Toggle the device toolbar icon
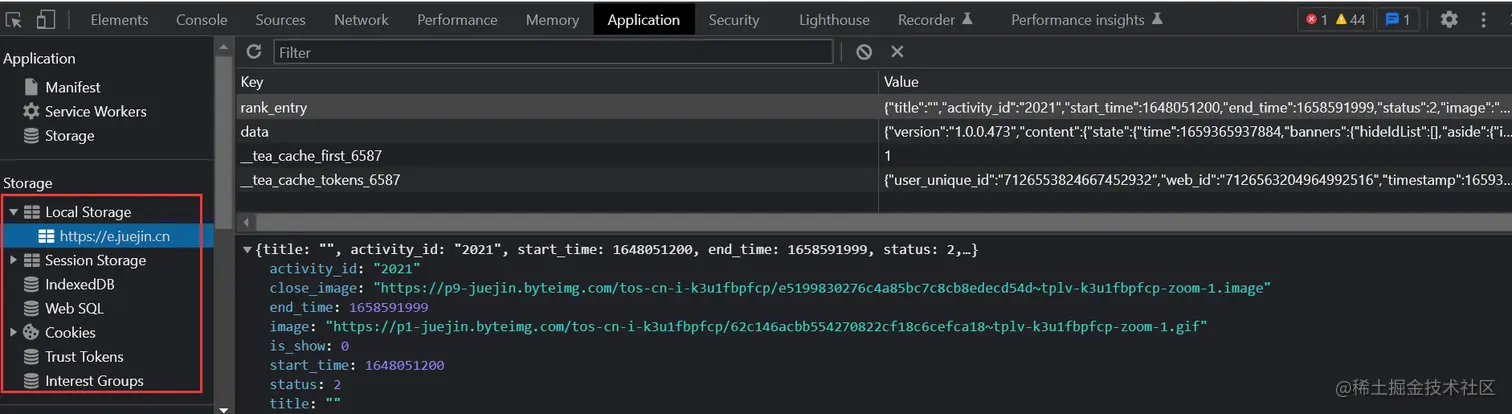Image resolution: width=1512 pixels, height=414 pixels. pyautogui.click(x=46, y=20)
